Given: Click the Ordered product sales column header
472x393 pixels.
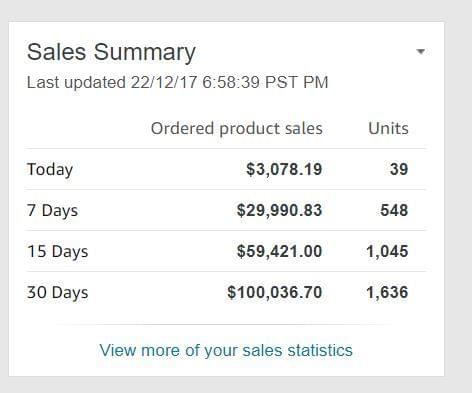Looking at the screenshot, I should click(237, 129).
